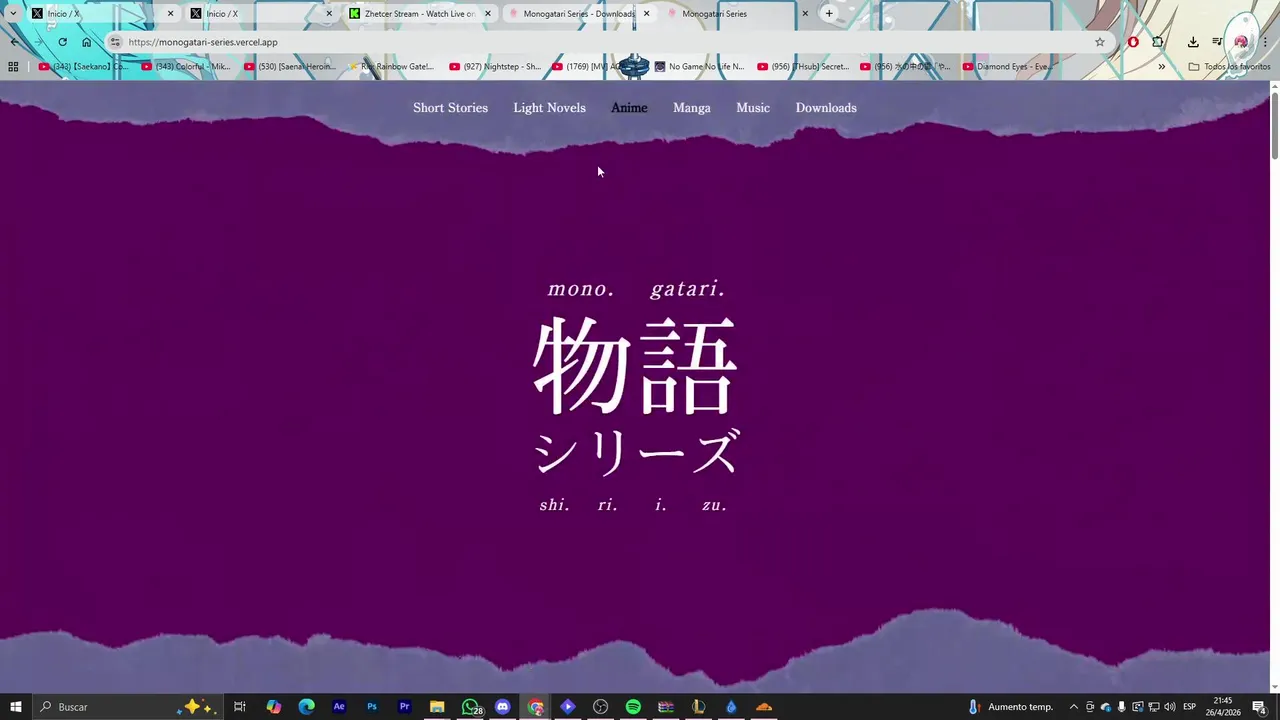Open the Short Stories page
Image resolution: width=1280 pixels, height=720 pixels.
click(x=450, y=108)
